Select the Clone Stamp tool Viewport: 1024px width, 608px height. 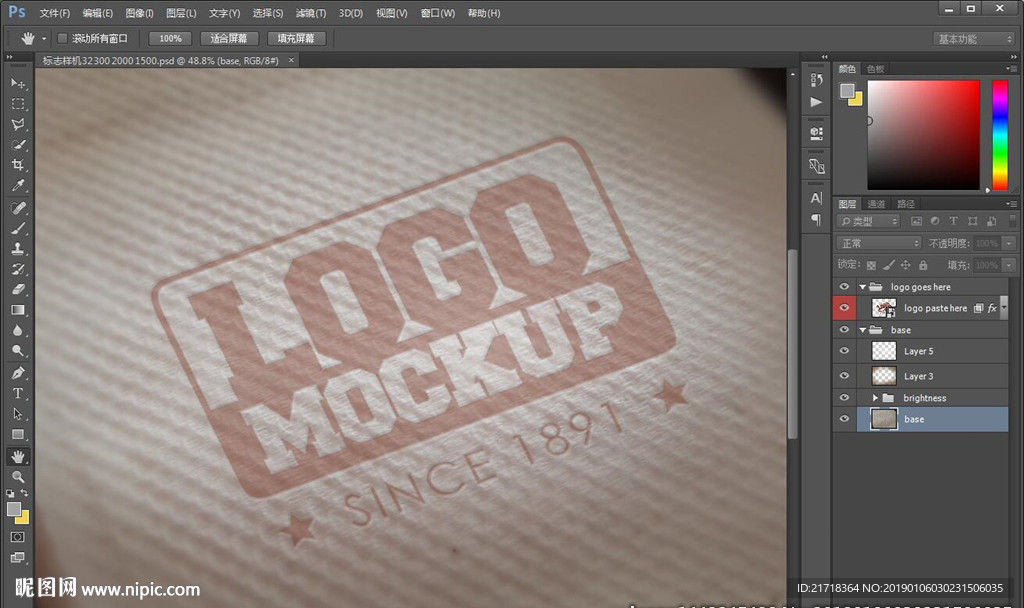click(18, 248)
